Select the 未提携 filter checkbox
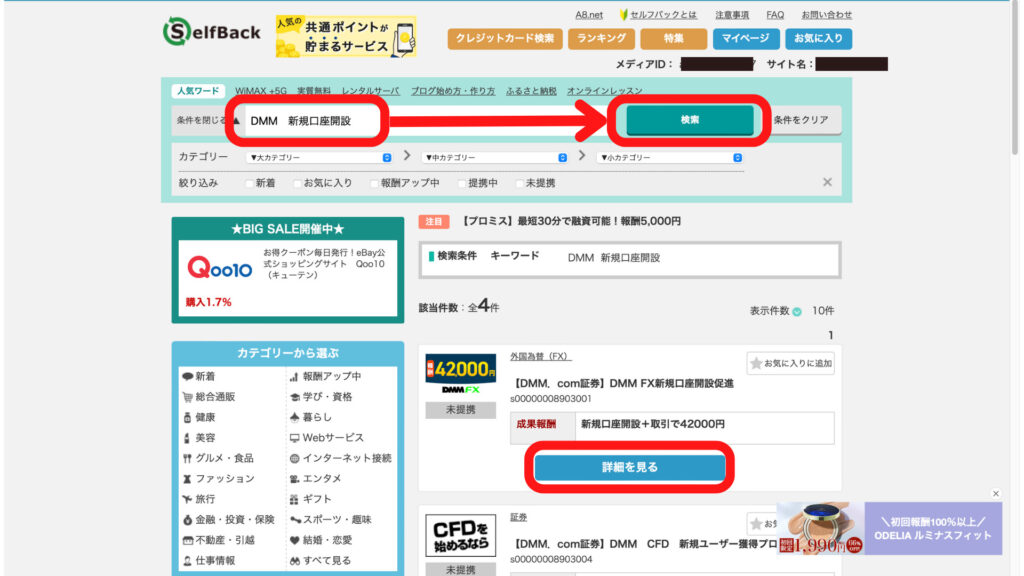This screenshot has width=1024, height=576. pyautogui.click(x=519, y=184)
